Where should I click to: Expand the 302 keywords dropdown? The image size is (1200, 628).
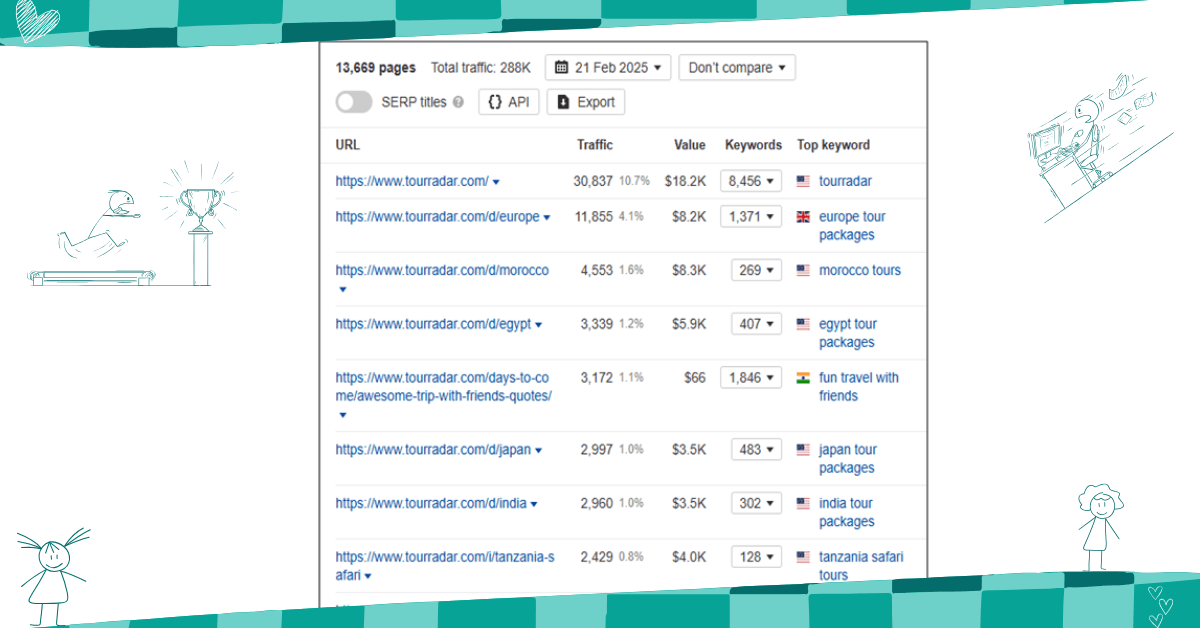click(756, 504)
